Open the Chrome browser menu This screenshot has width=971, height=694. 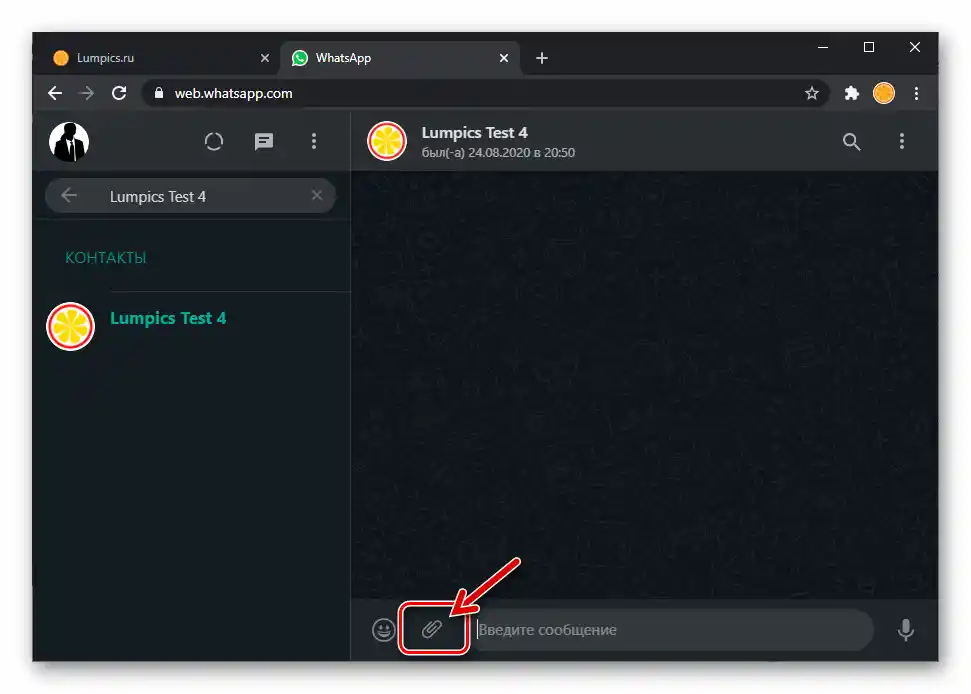[917, 93]
